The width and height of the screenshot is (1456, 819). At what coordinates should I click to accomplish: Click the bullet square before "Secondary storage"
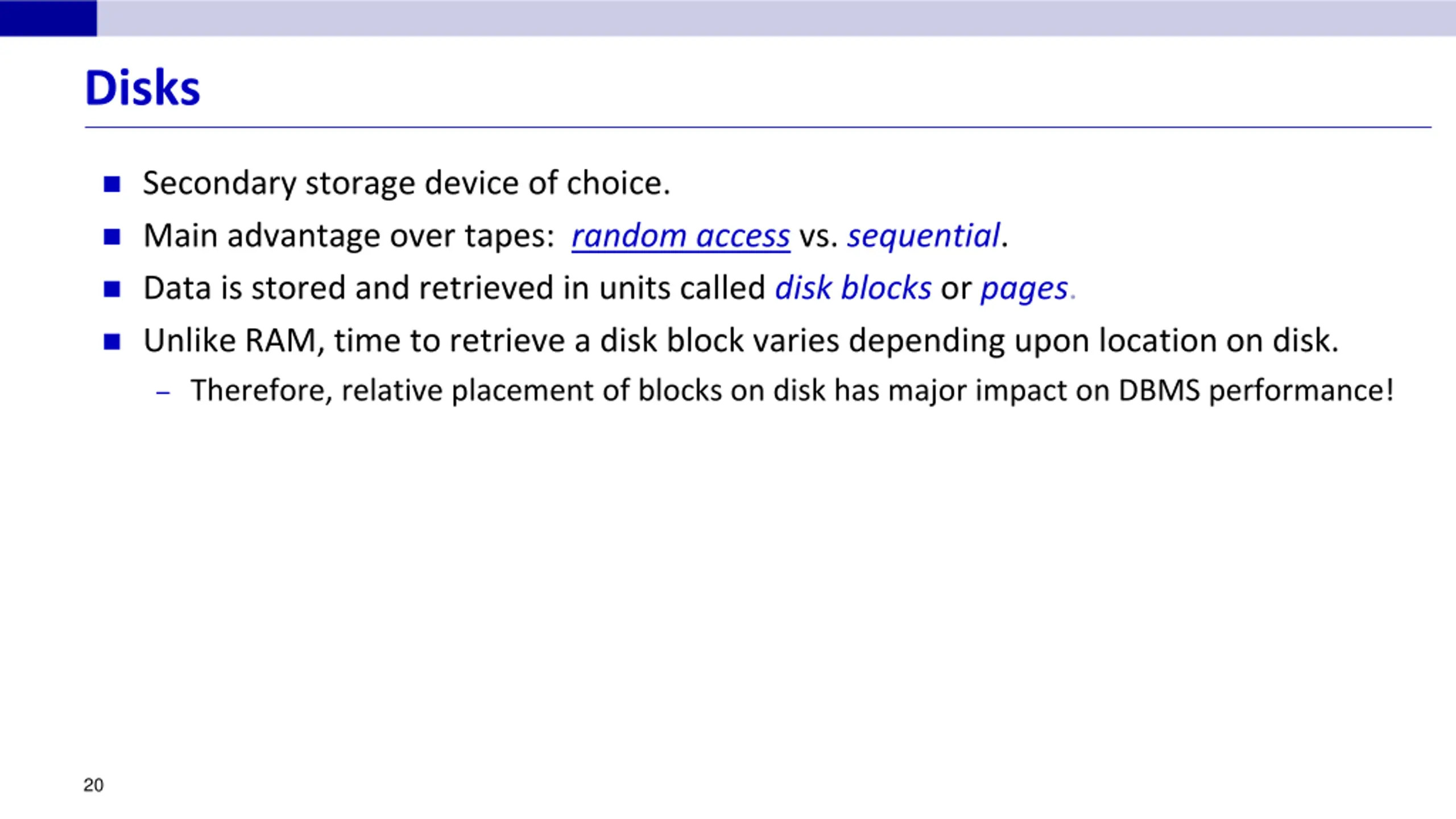(112, 184)
